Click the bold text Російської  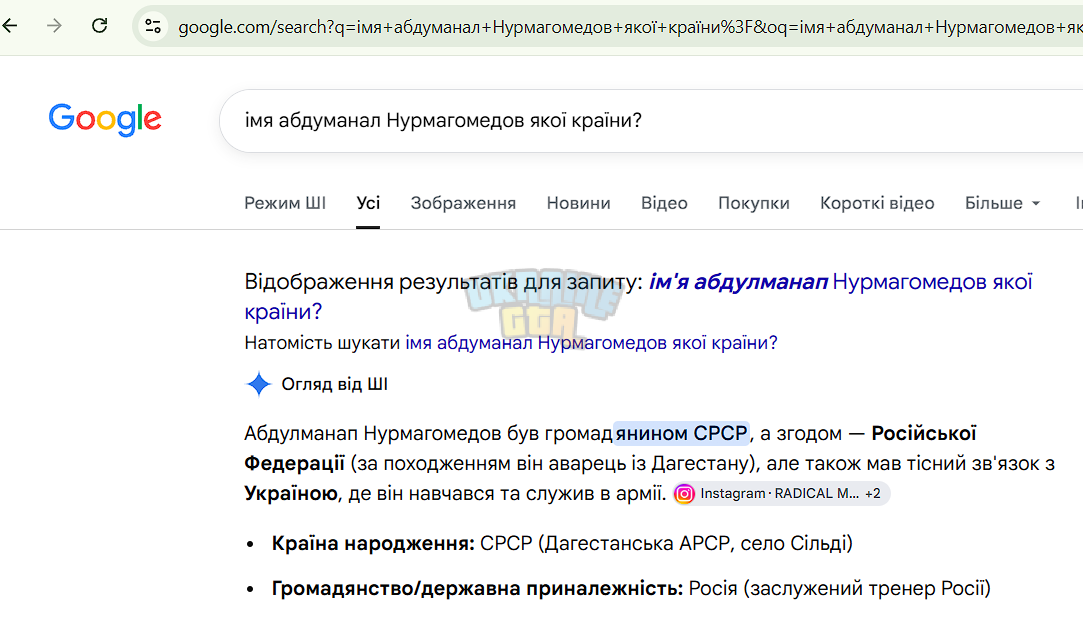point(923,433)
